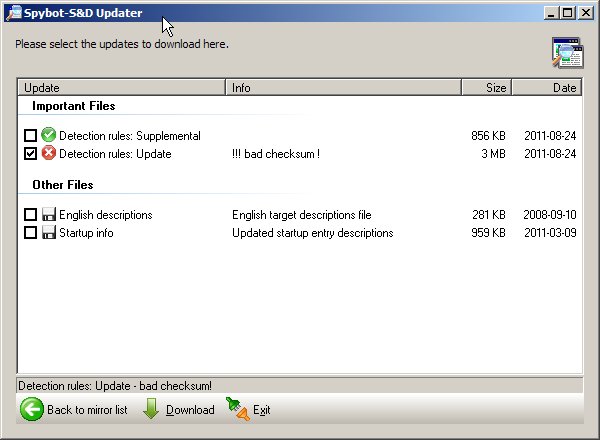Click the 281 KB size value
The image size is (600, 440).
coord(489,215)
